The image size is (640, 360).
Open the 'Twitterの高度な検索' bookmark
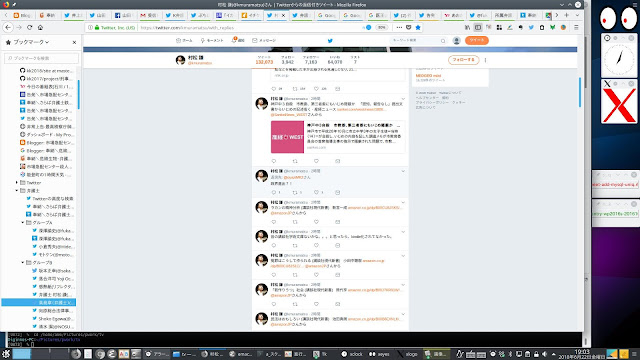tap(50, 198)
